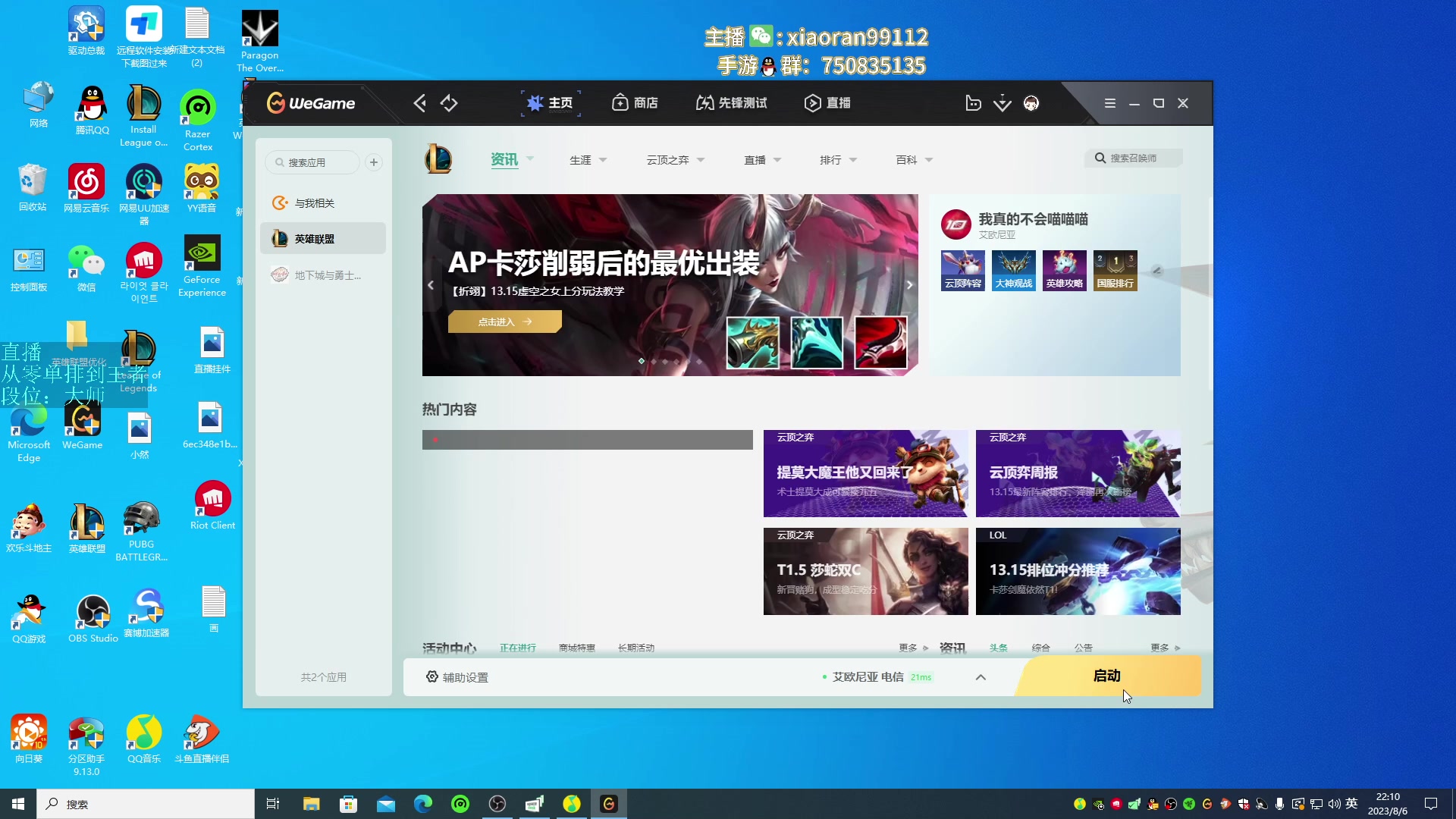This screenshot has height=819, width=1456.
Task: Open 13.15排位冲分推荐 article card
Action: pos(1078,572)
